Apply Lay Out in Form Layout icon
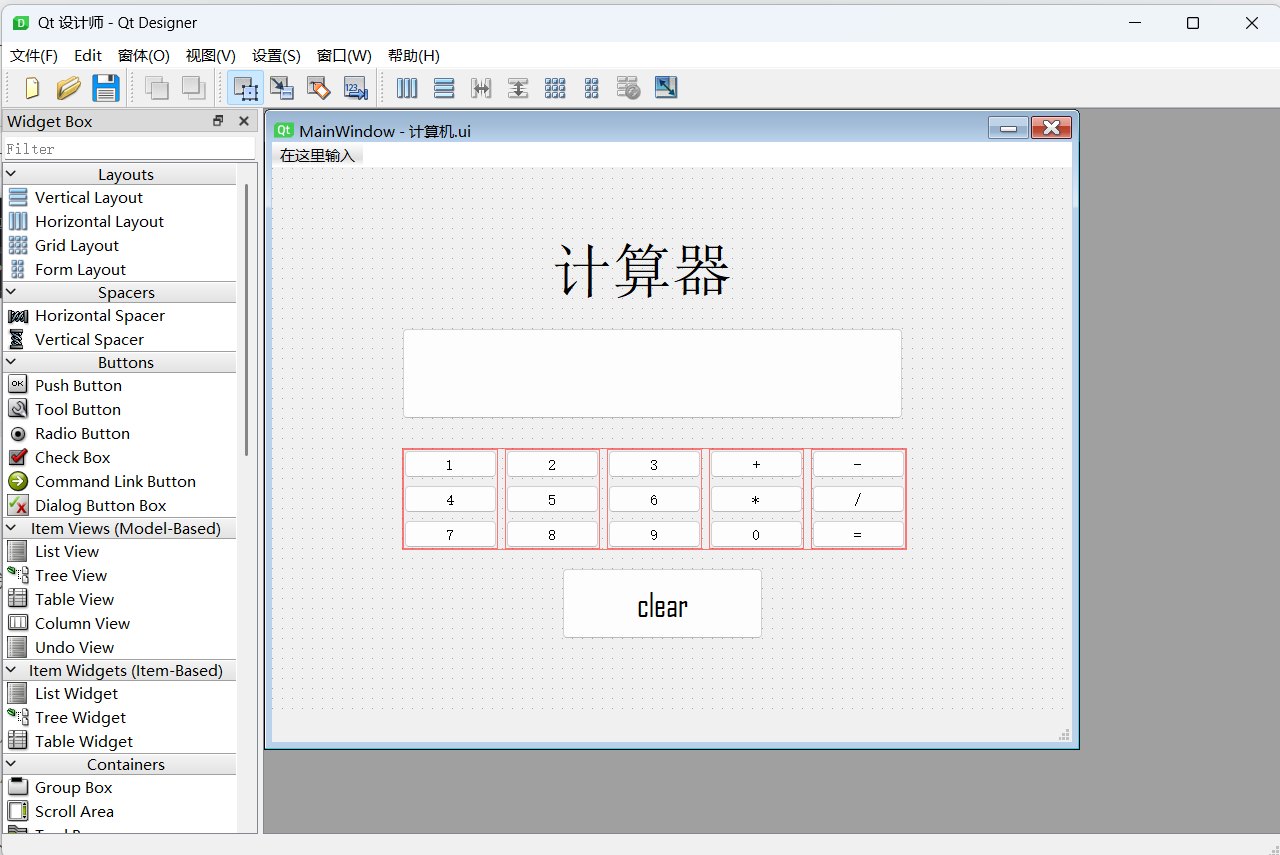The image size is (1280, 855). [x=592, y=88]
